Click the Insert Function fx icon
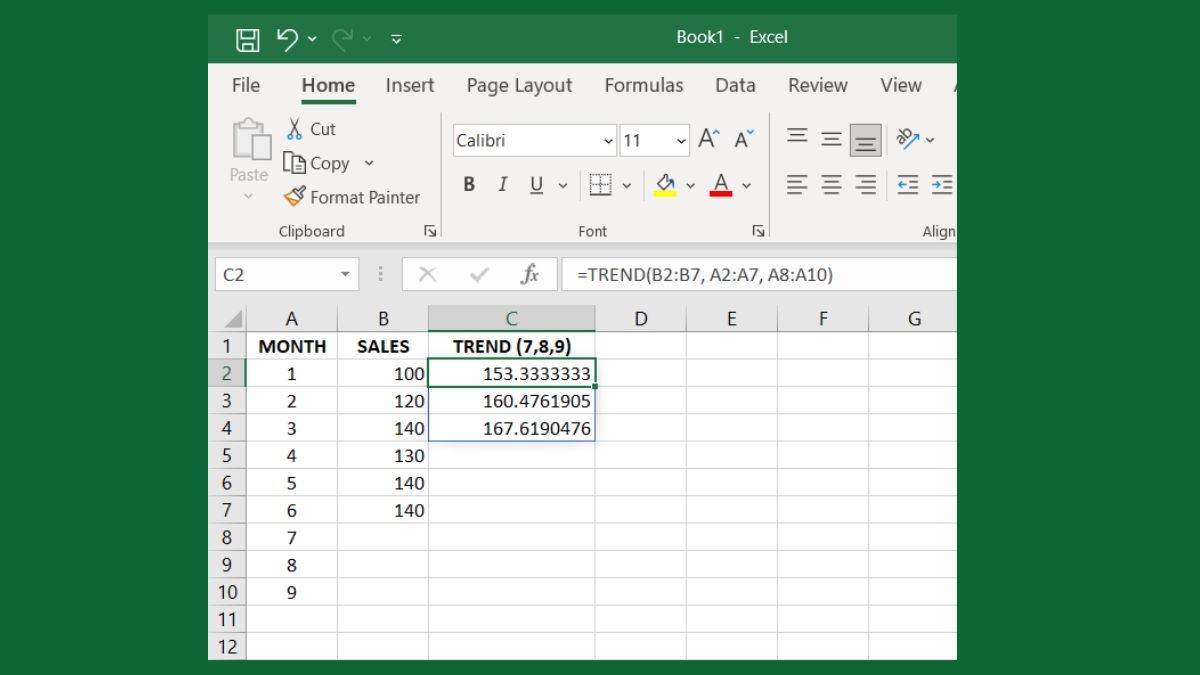The height and width of the screenshot is (675, 1200). pyautogui.click(x=531, y=274)
